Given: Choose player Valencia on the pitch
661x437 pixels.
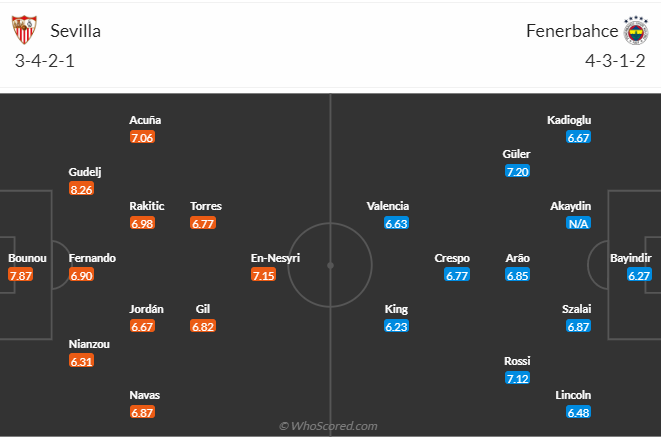Looking at the screenshot, I should pyautogui.click(x=388, y=206).
